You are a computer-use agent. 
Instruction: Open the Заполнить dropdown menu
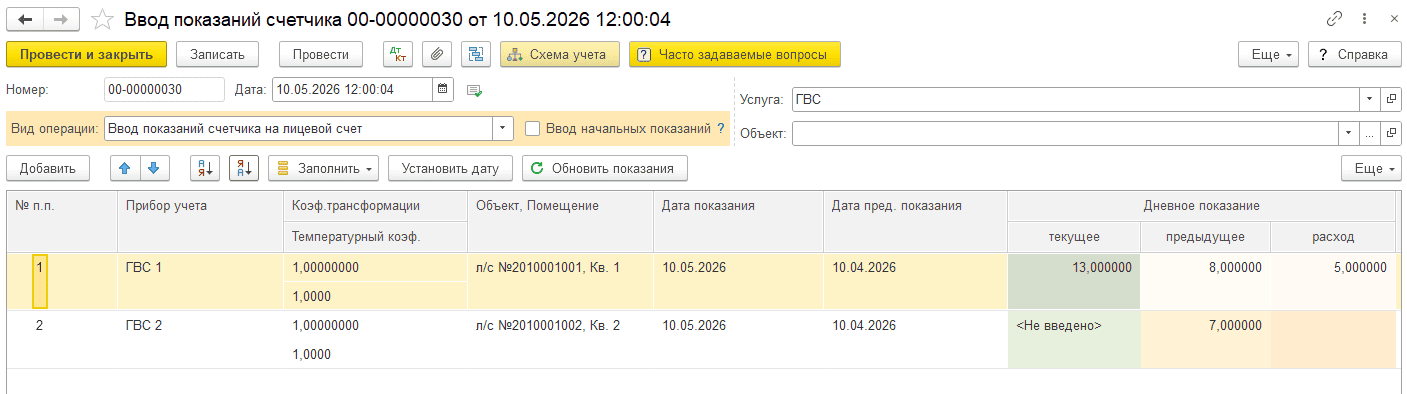(324, 168)
